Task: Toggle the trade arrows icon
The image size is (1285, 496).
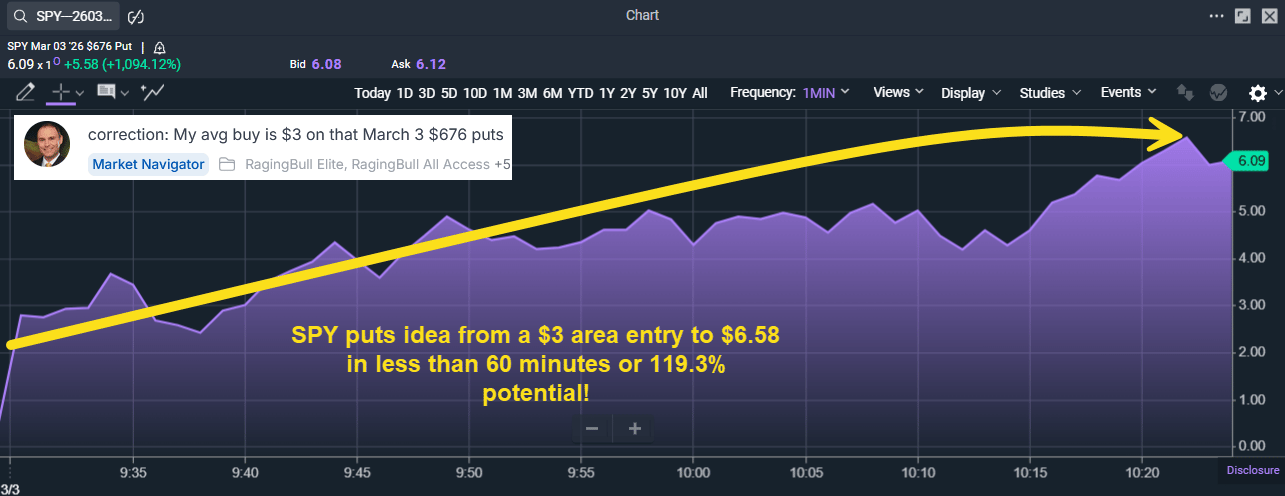Action: point(1186,92)
